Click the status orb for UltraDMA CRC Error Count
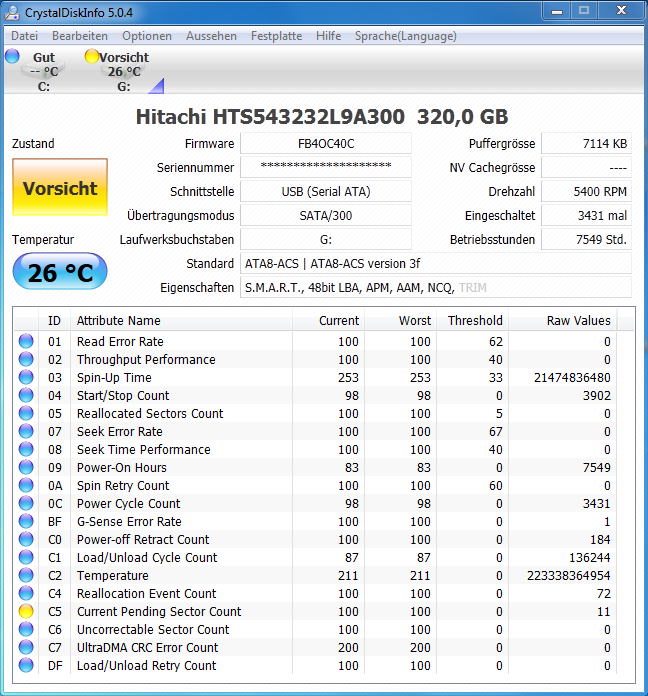Viewport: 648px width, 696px height. pos(26,647)
